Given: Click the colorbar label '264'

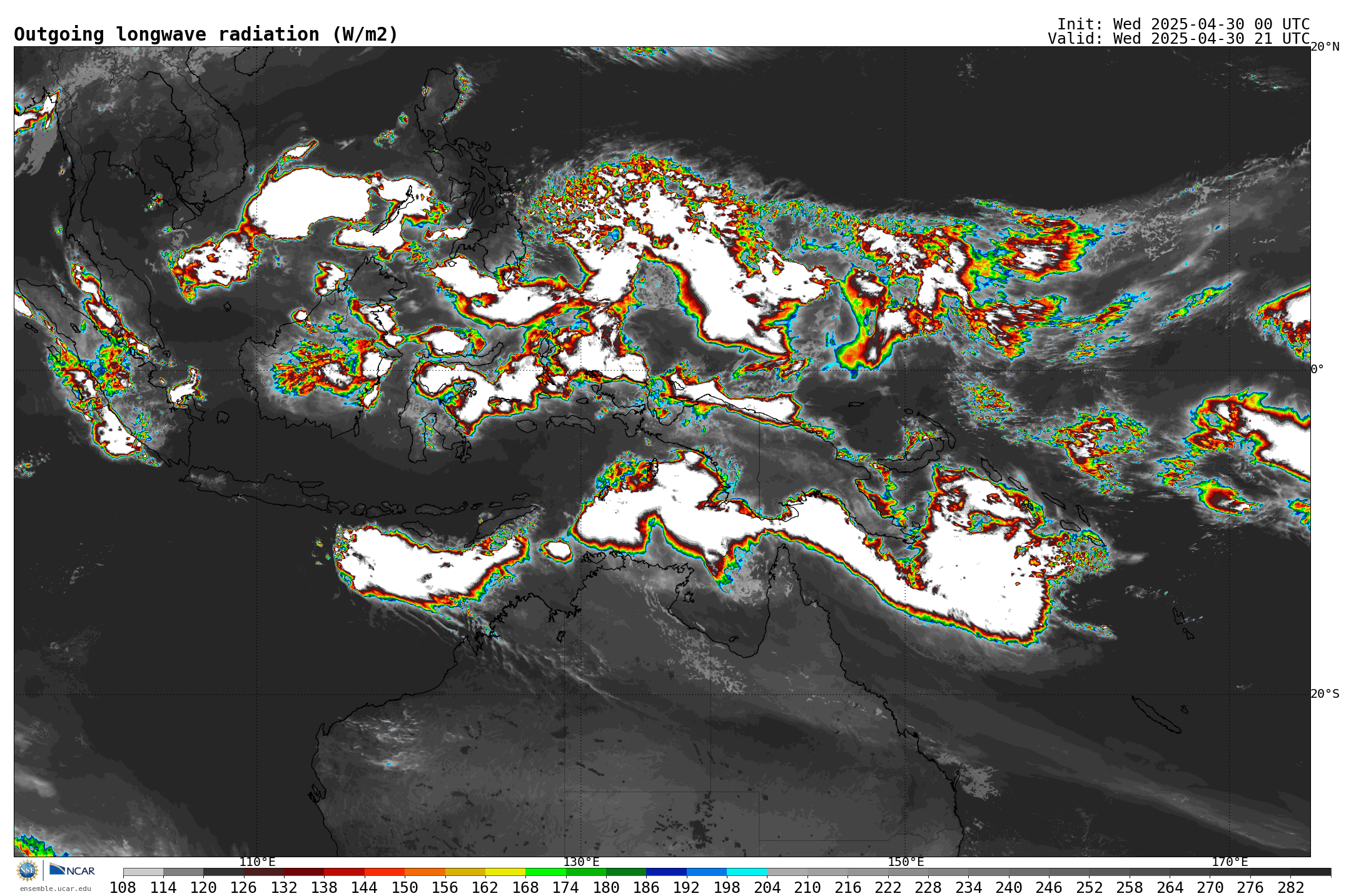Looking at the screenshot, I should click(1170, 888).
